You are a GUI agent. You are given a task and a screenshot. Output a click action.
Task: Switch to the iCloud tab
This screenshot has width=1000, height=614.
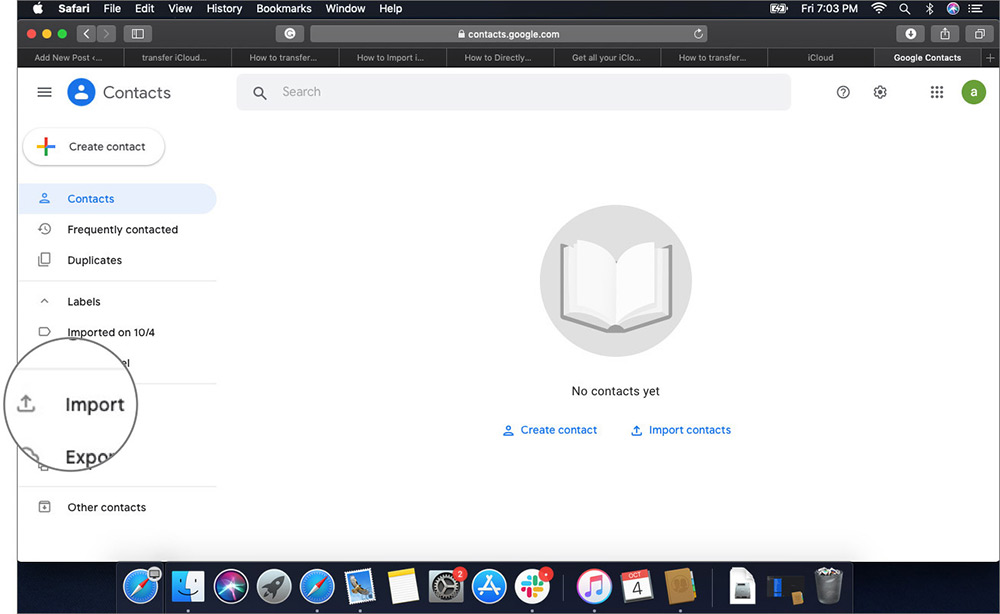[x=820, y=57]
